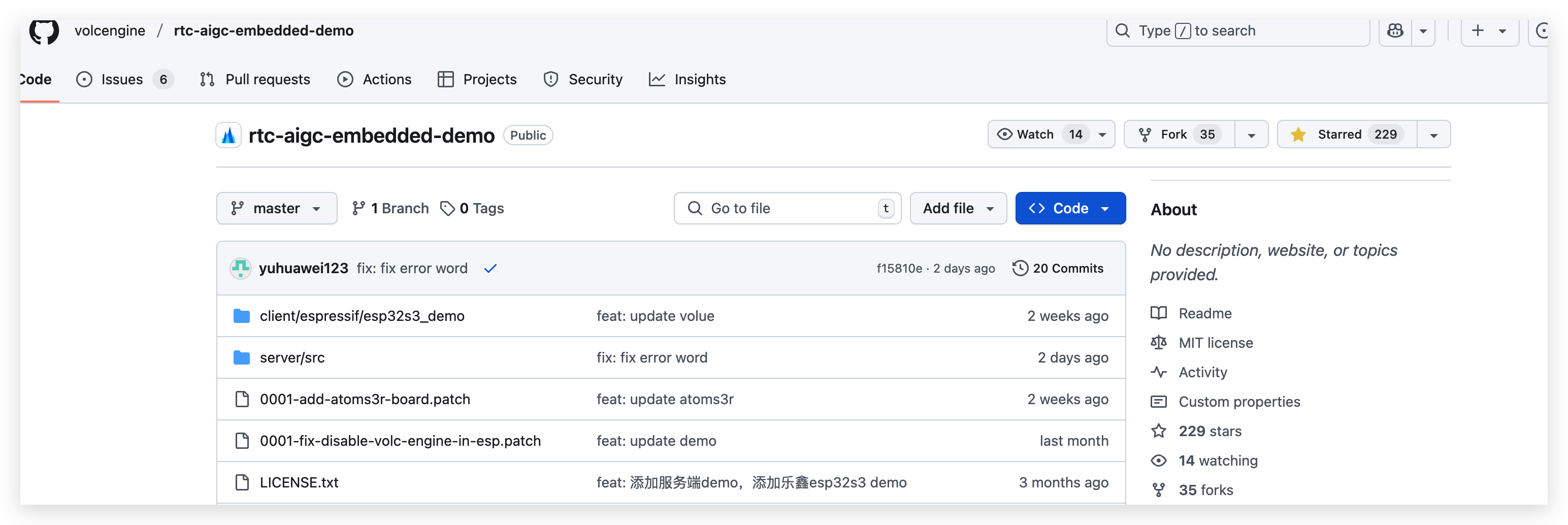The image size is (1568, 525).
Task: Click the eye icon beside 14 watching
Action: (x=1158, y=461)
